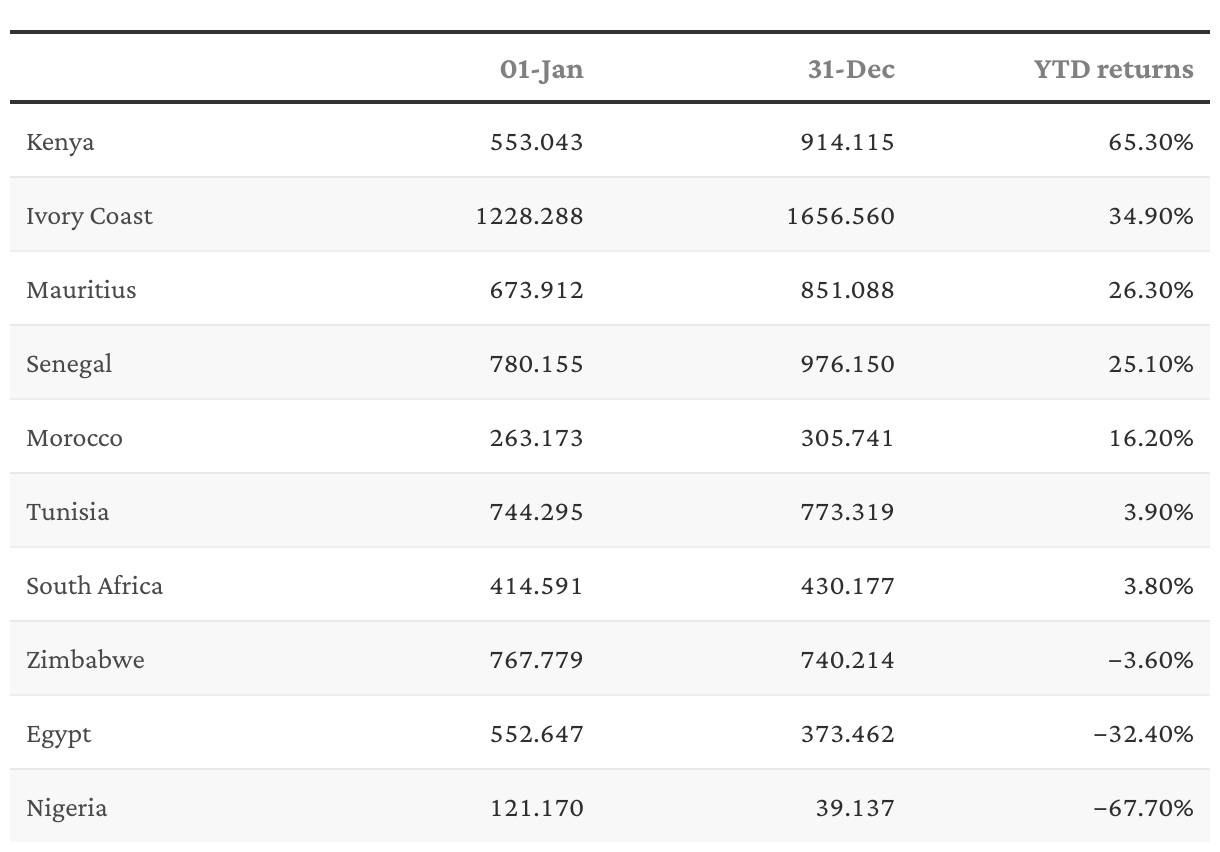
Task: Click the Mauritius country cell
Action: pos(81,290)
